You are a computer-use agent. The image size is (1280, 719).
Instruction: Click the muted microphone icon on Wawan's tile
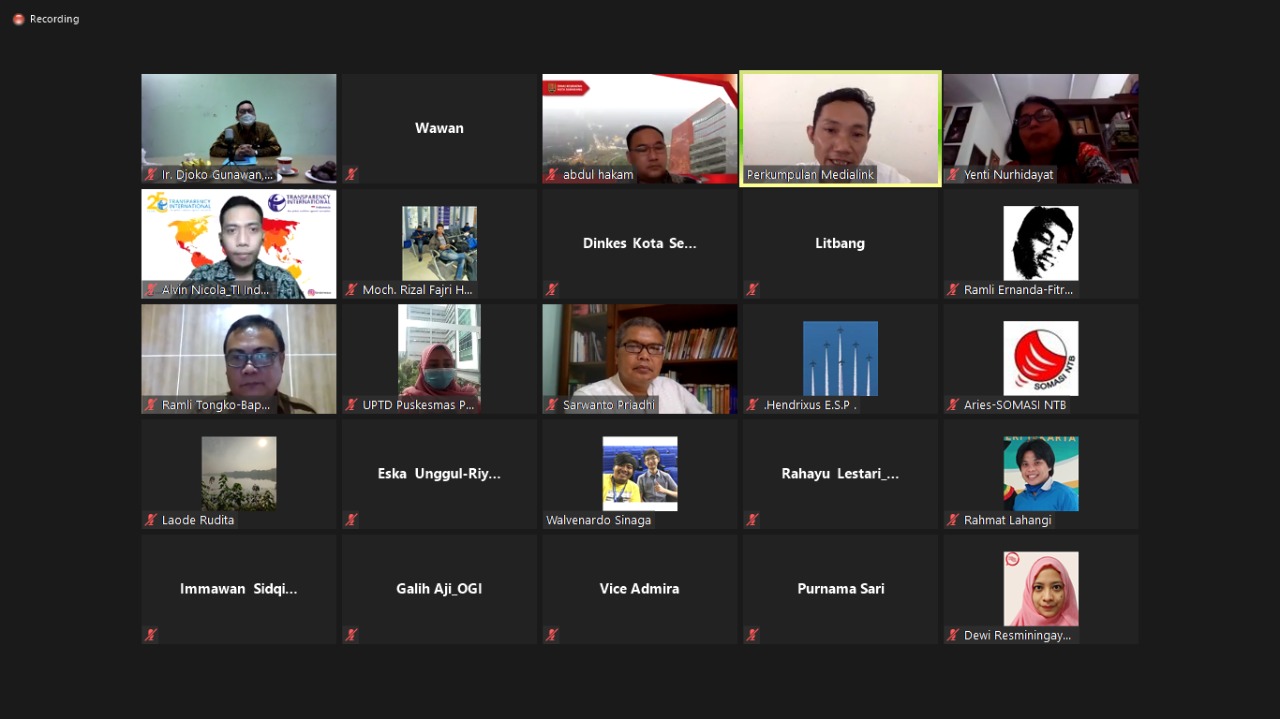click(x=351, y=174)
